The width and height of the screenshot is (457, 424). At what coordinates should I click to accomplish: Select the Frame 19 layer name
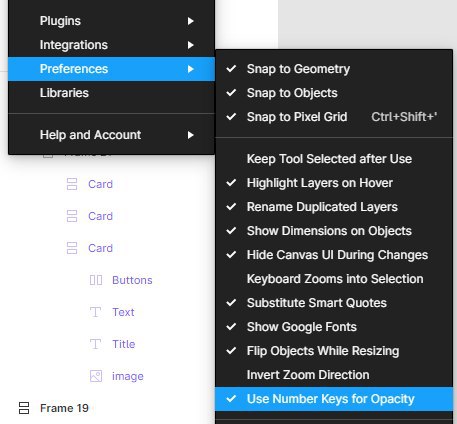click(64, 408)
